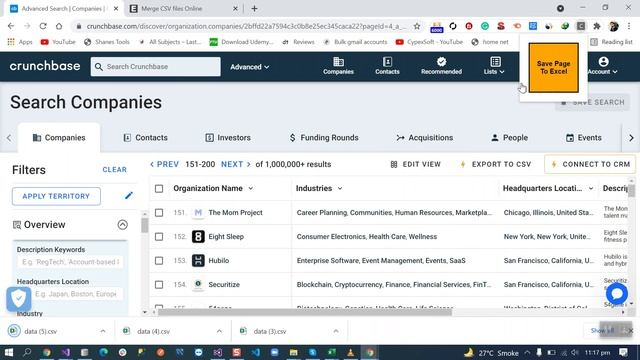Open The Mom Project company link

pyautogui.click(x=236, y=213)
